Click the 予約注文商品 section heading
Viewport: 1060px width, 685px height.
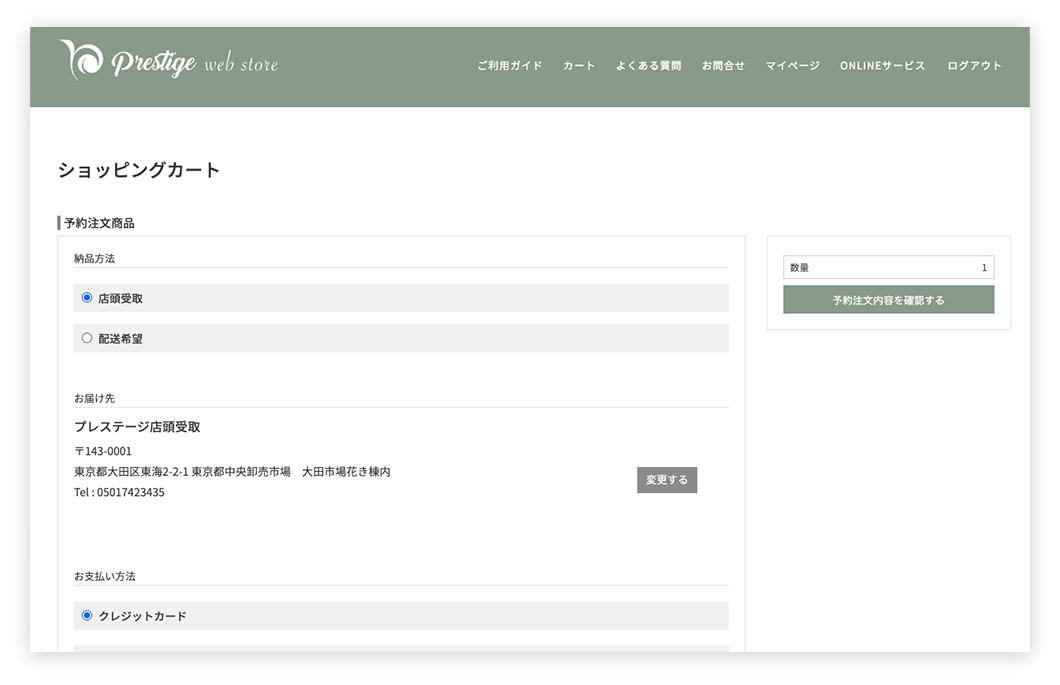99,223
